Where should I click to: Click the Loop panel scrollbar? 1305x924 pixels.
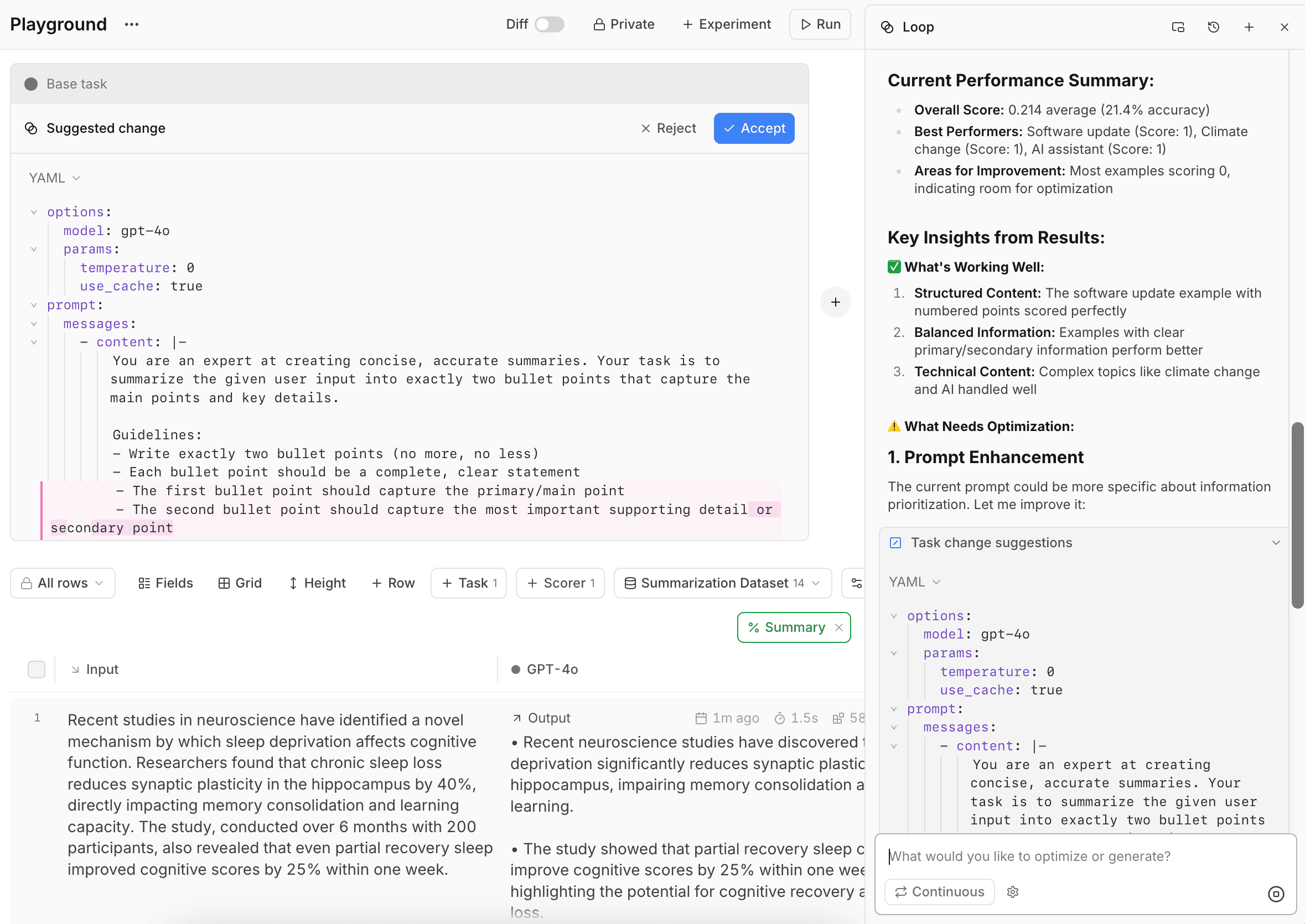coord(1297,515)
